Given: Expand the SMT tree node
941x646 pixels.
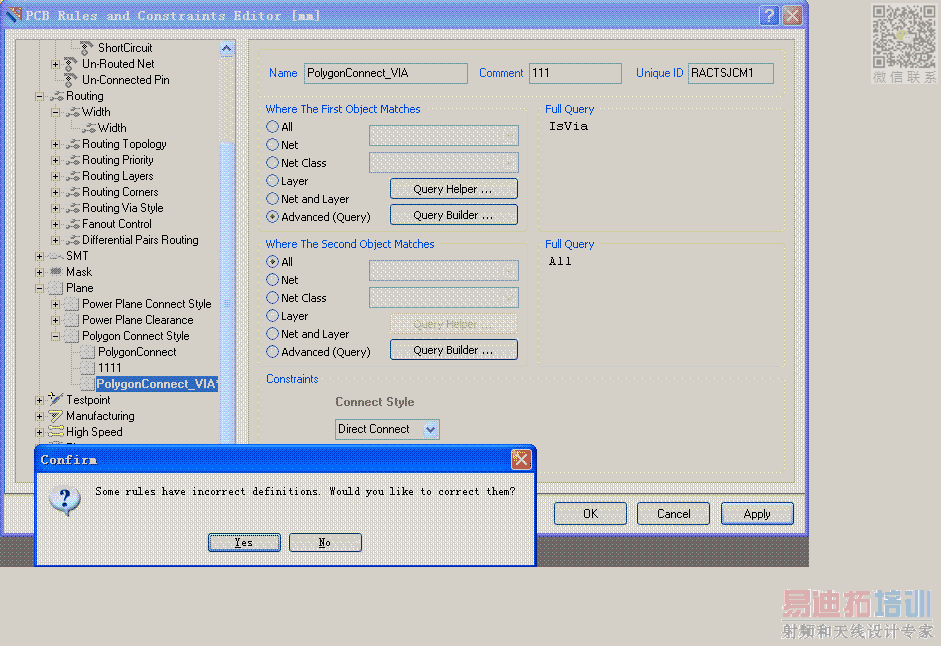Looking at the screenshot, I should point(40,256).
